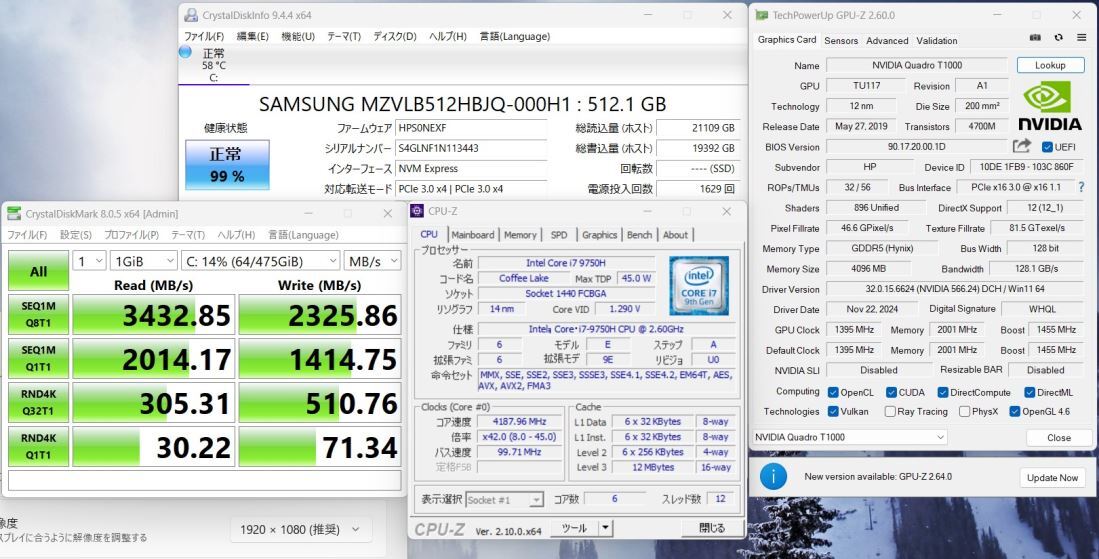
Task: Enable the Ray Tracing checkbox
Action: coord(889,411)
